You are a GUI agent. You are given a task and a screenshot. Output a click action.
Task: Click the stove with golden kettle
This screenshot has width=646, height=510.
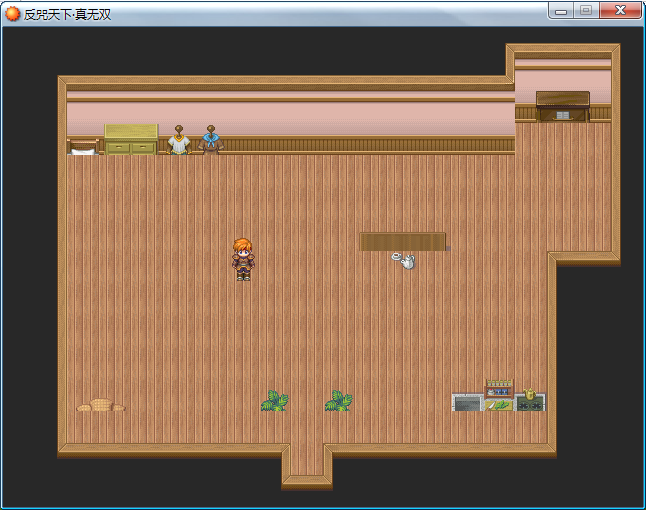(530, 400)
